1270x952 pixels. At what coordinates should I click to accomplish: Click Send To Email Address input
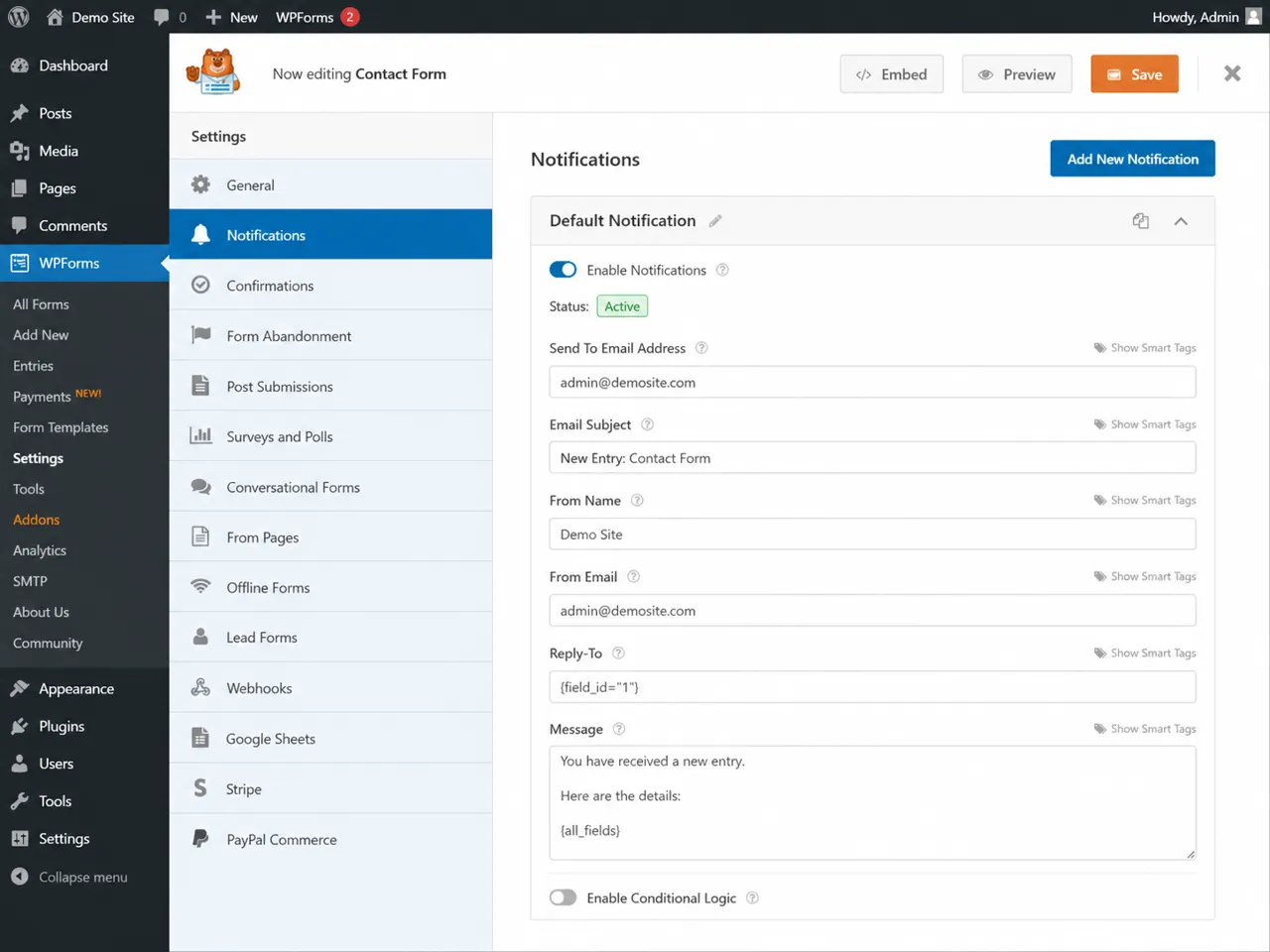pos(872,382)
